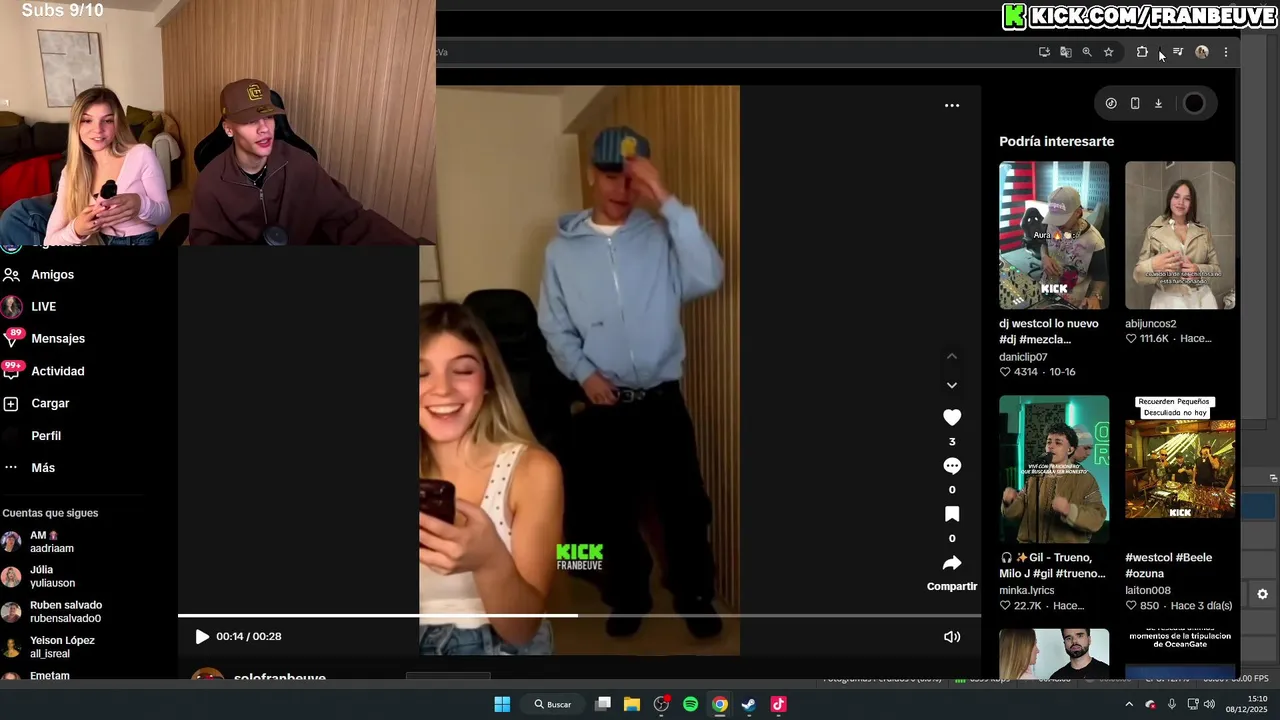Open followed account rubensalvado0
The height and width of the screenshot is (720, 1280).
coord(66,612)
